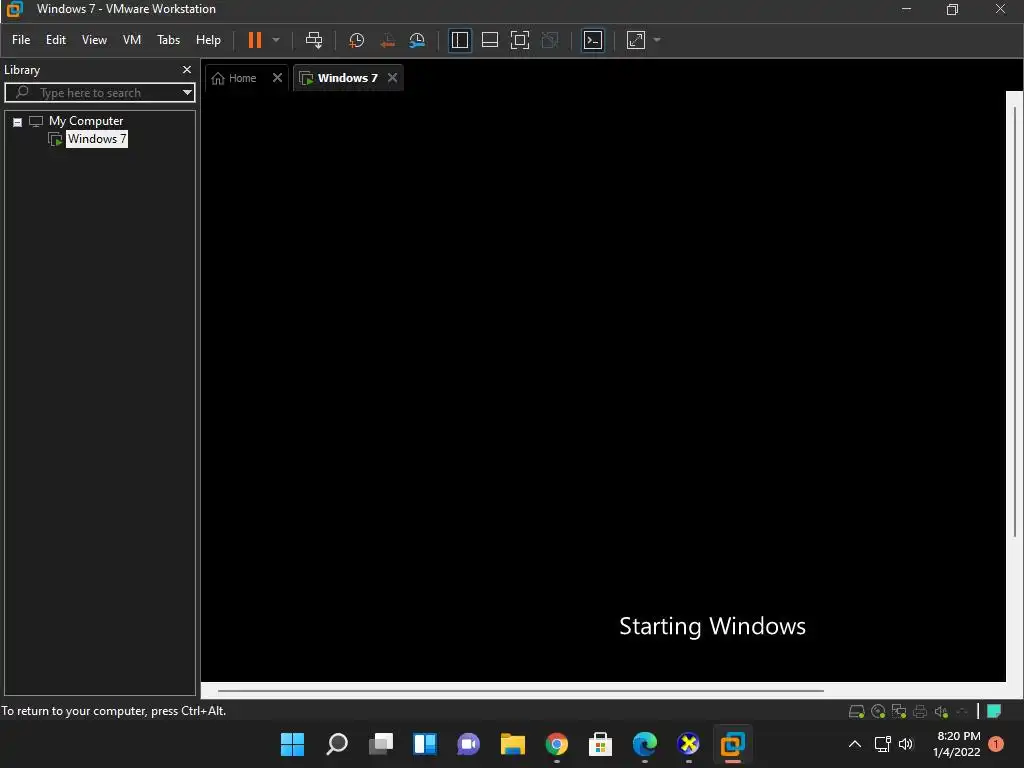Click the Unity mode toolbar icon
This screenshot has height=768, width=1024.
click(x=550, y=40)
